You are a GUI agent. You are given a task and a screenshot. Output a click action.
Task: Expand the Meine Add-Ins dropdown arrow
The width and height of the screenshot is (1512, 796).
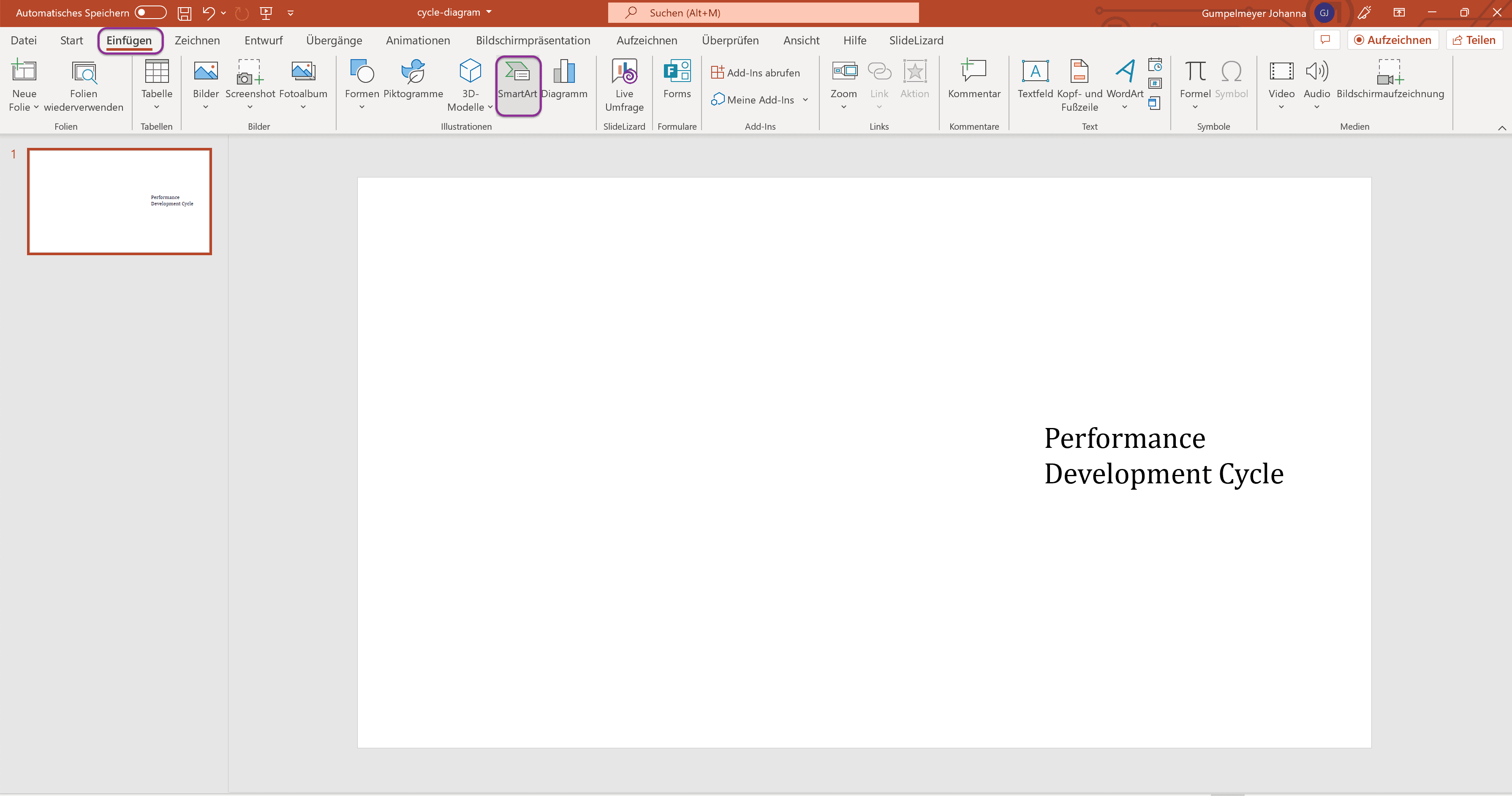[805, 100]
